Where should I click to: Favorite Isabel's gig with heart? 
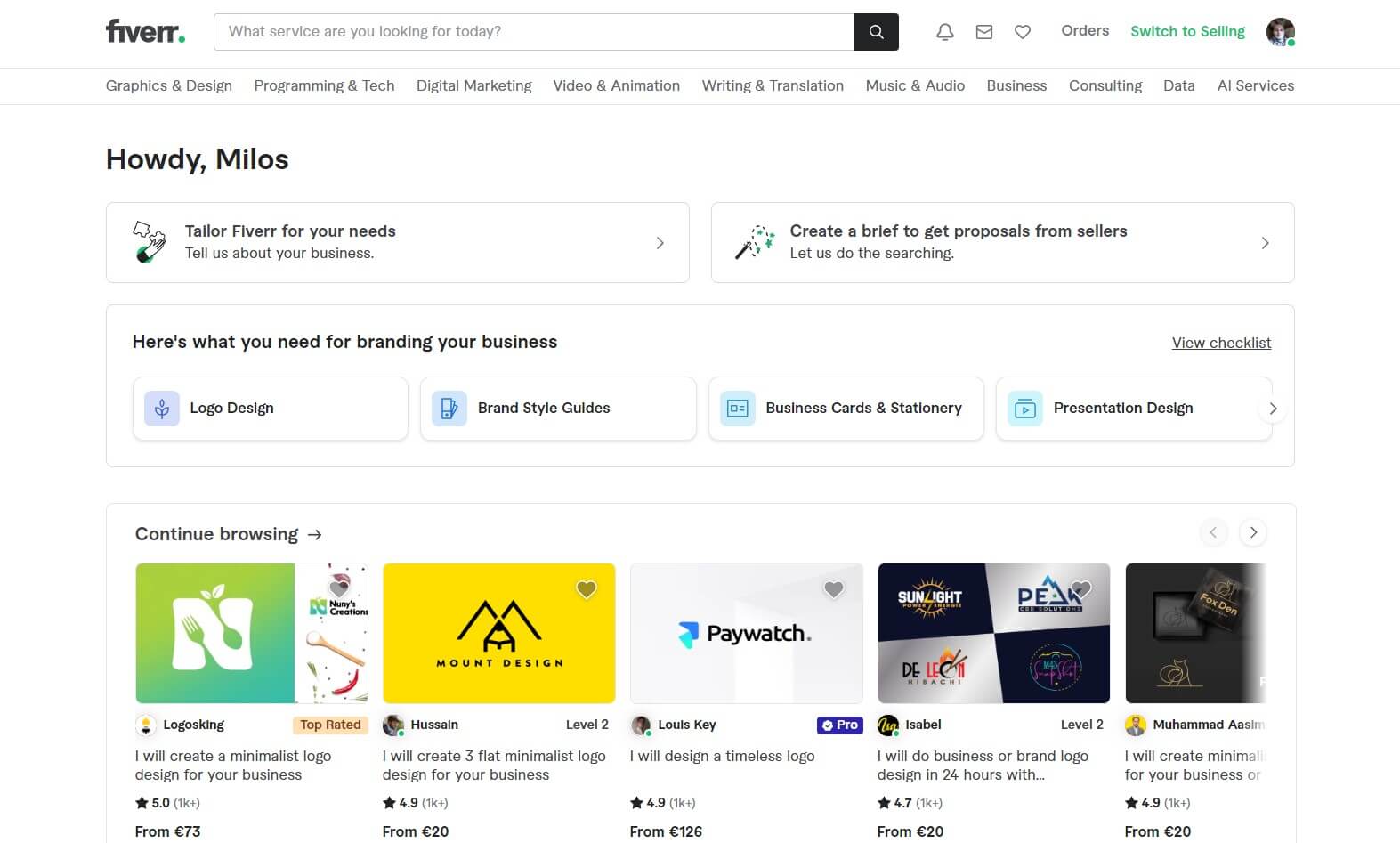point(1081,589)
